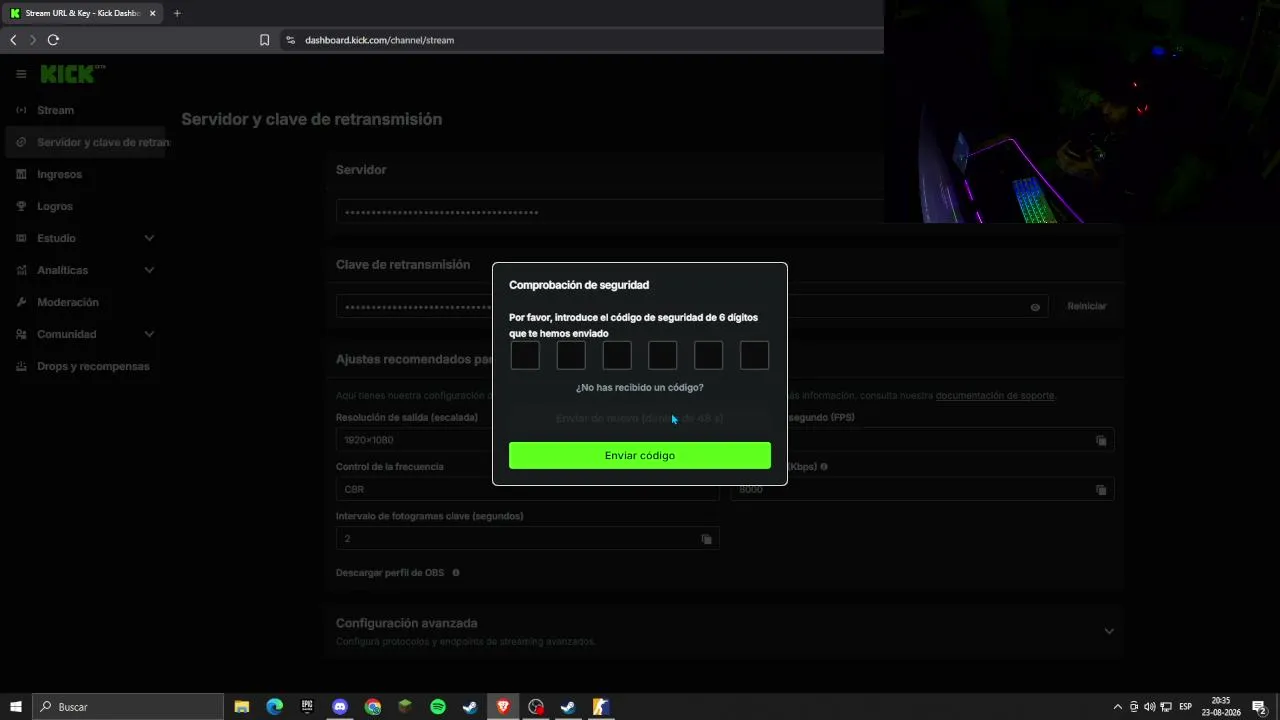Focus the last security code digit box
The width and height of the screenshot is (1280, 720).
754,355
